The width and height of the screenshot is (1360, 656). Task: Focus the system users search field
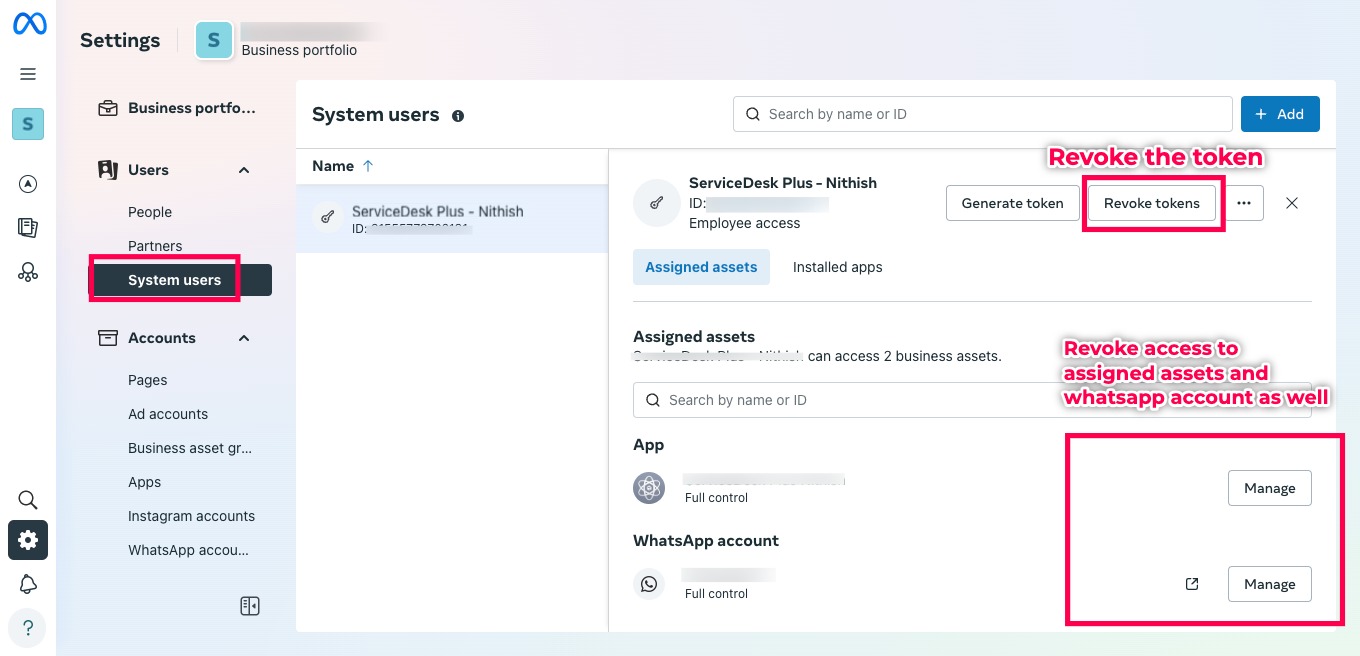[983, 114]
